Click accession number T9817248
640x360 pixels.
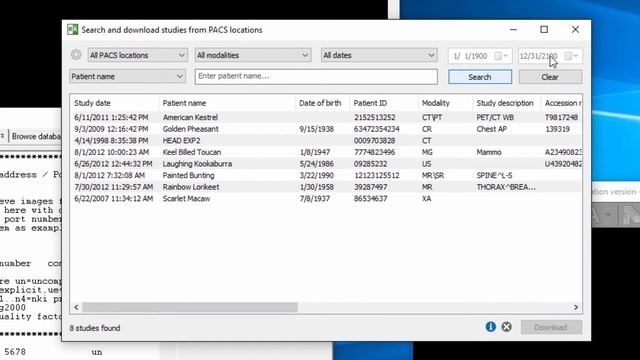pos(561,117)
